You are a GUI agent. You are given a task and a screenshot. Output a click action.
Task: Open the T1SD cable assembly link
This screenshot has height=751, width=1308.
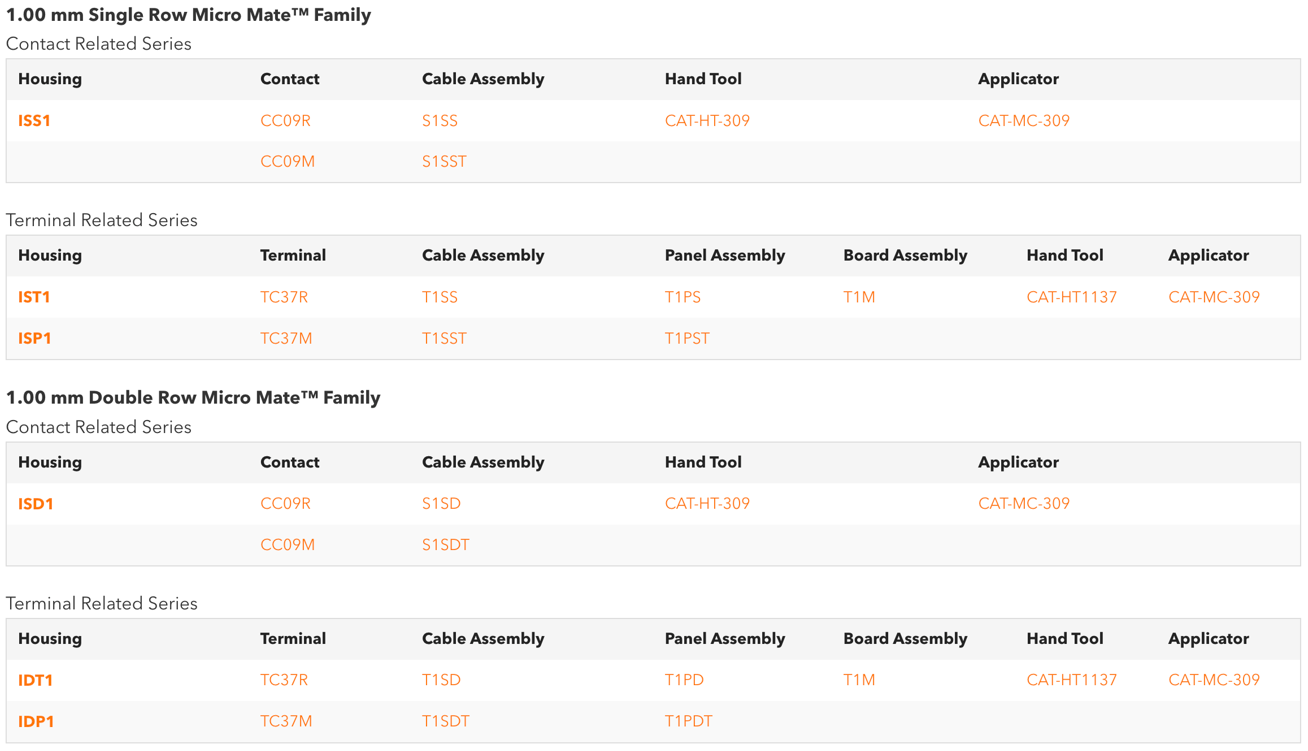coord(441,680)
